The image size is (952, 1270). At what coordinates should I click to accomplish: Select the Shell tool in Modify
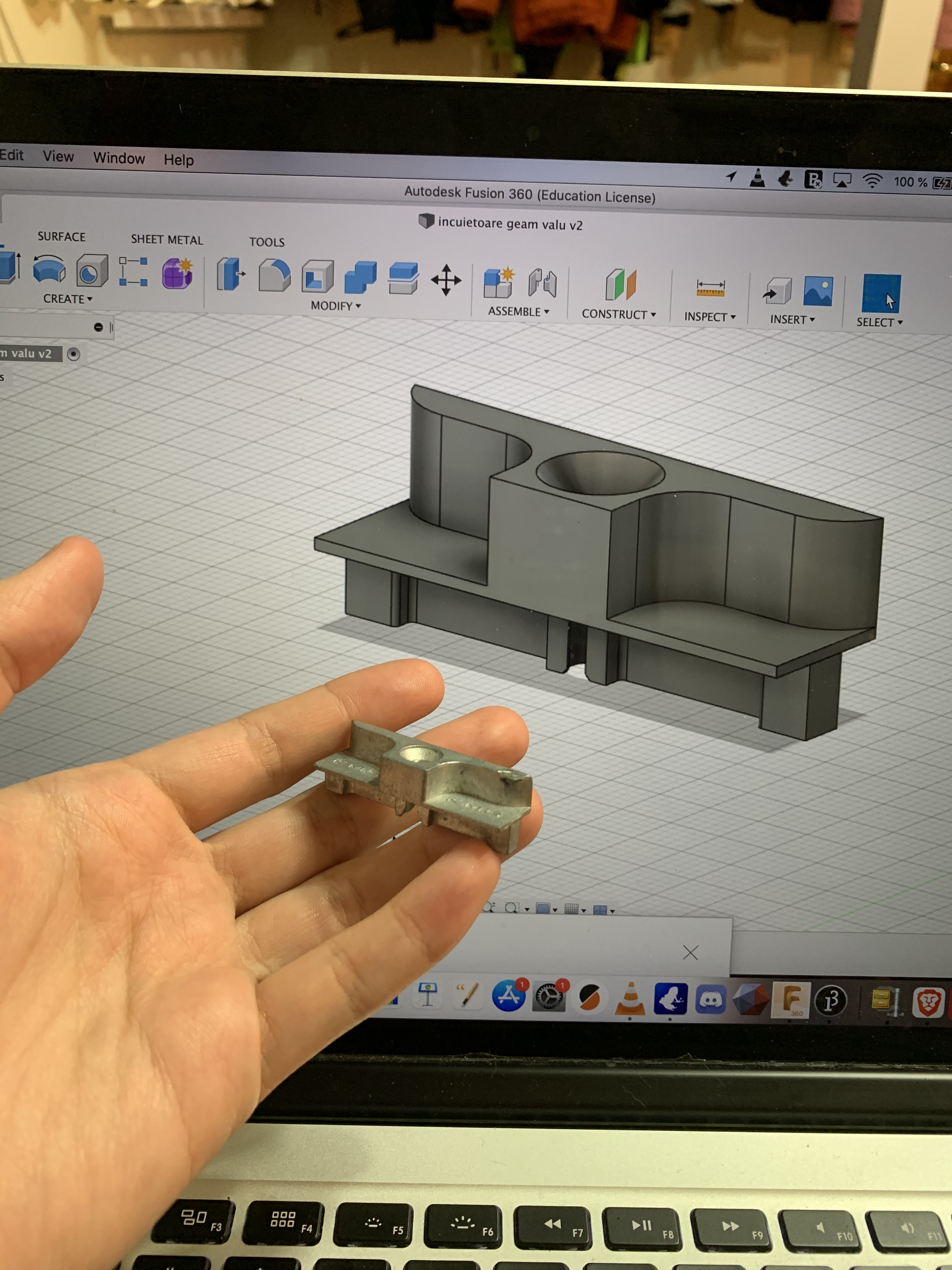[x=317, y=277]
